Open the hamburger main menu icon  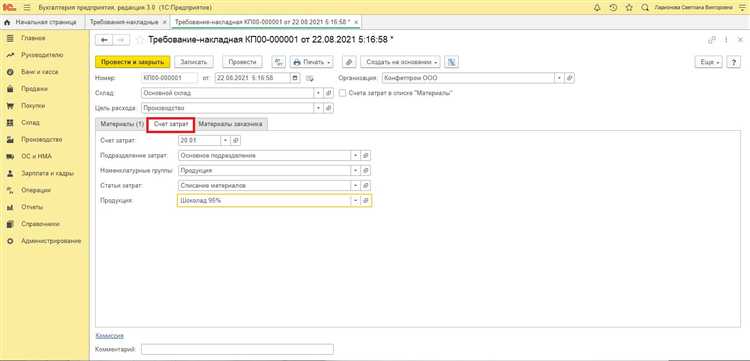point(27,8)
